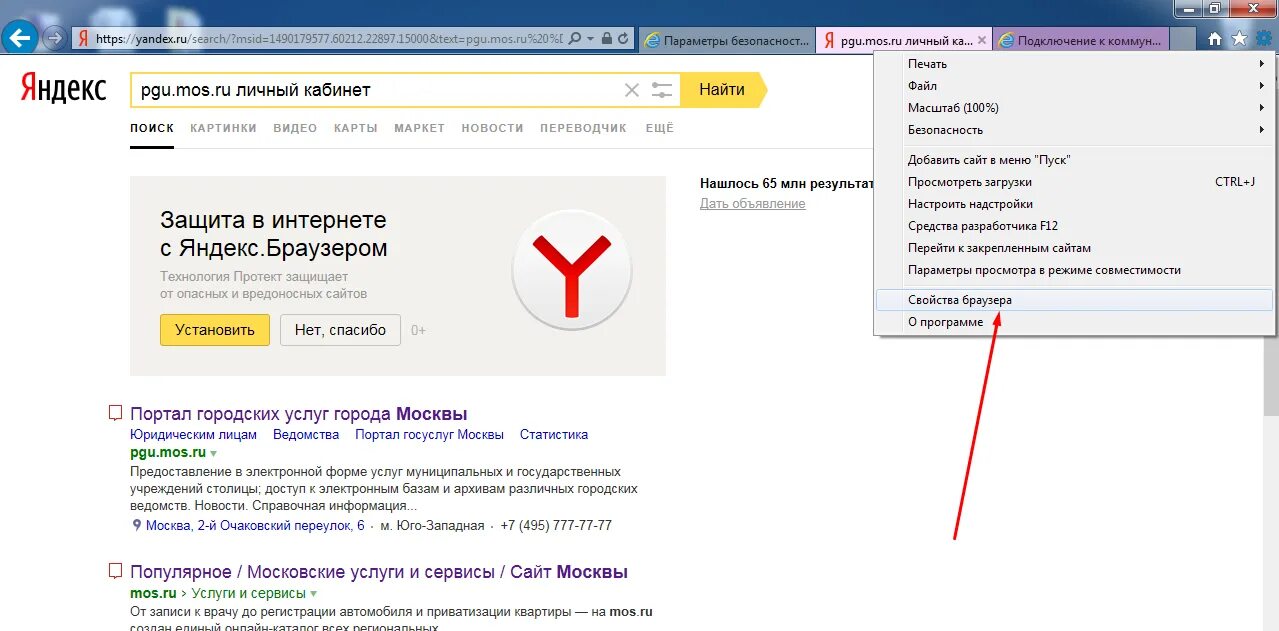Click the security lock icon in address bar
The height and width of the screenshot is (631, 1279).
607,39
